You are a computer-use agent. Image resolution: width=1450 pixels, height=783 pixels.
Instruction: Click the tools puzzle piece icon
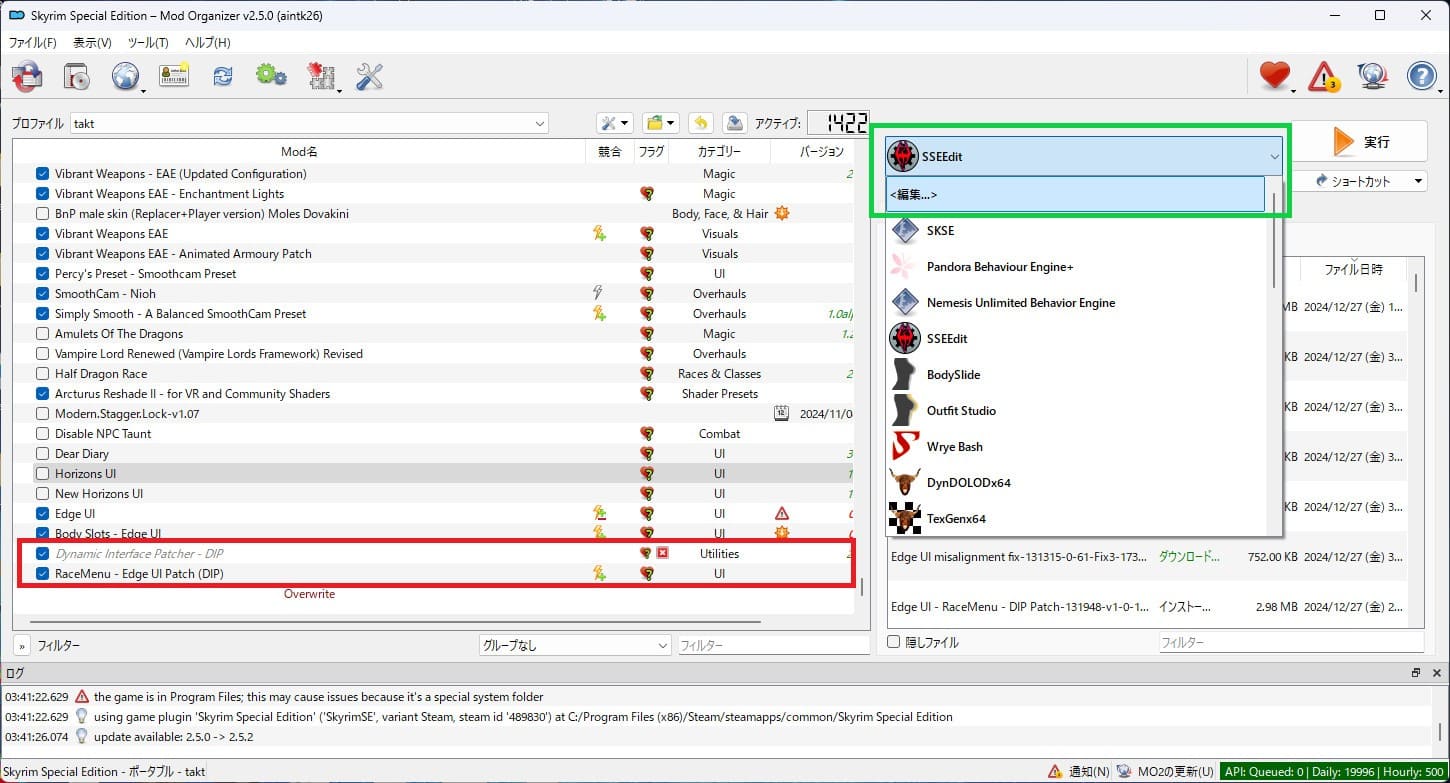[x=320, y=76]
